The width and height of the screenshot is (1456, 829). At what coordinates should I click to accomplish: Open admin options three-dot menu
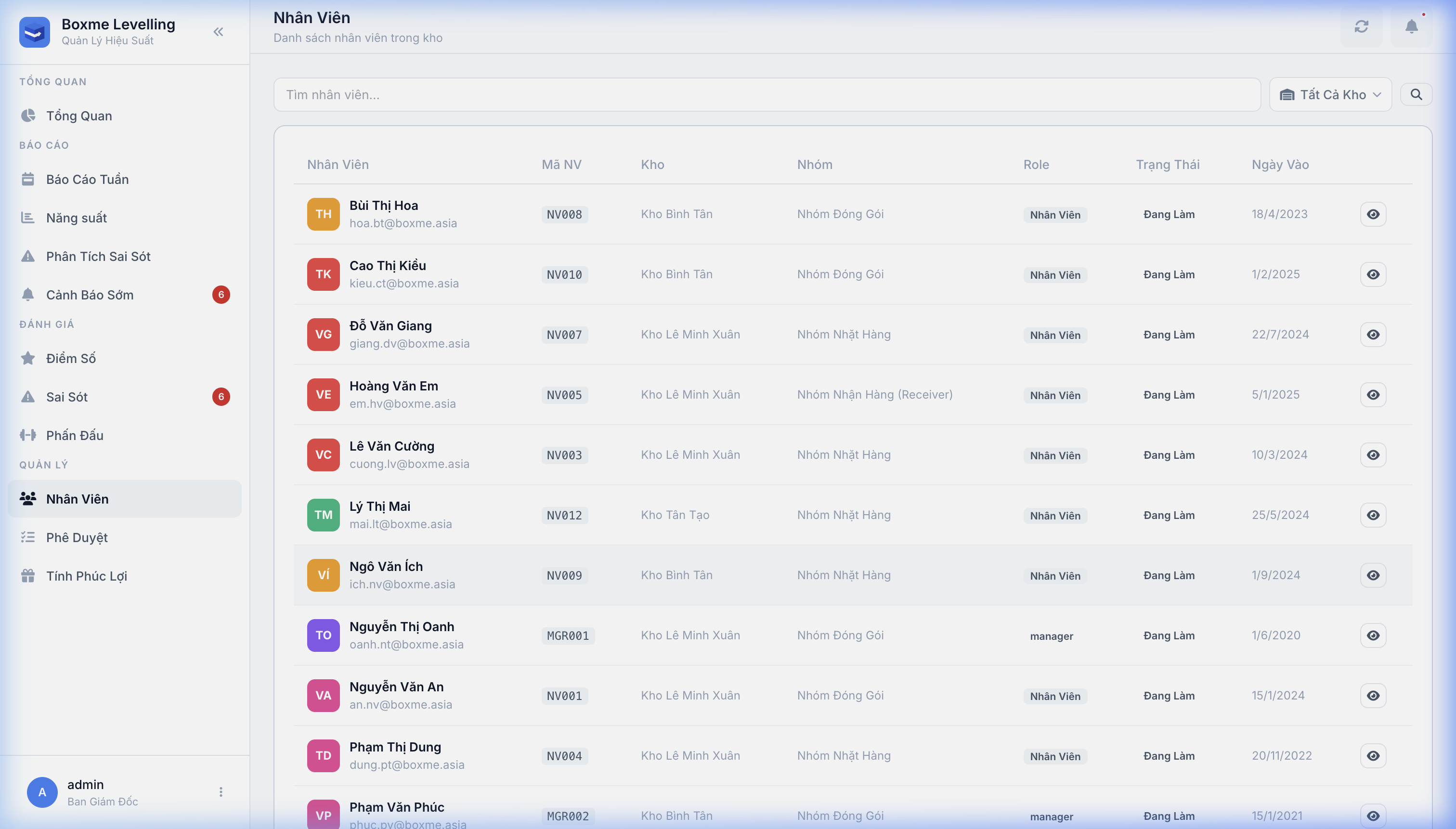221,792
